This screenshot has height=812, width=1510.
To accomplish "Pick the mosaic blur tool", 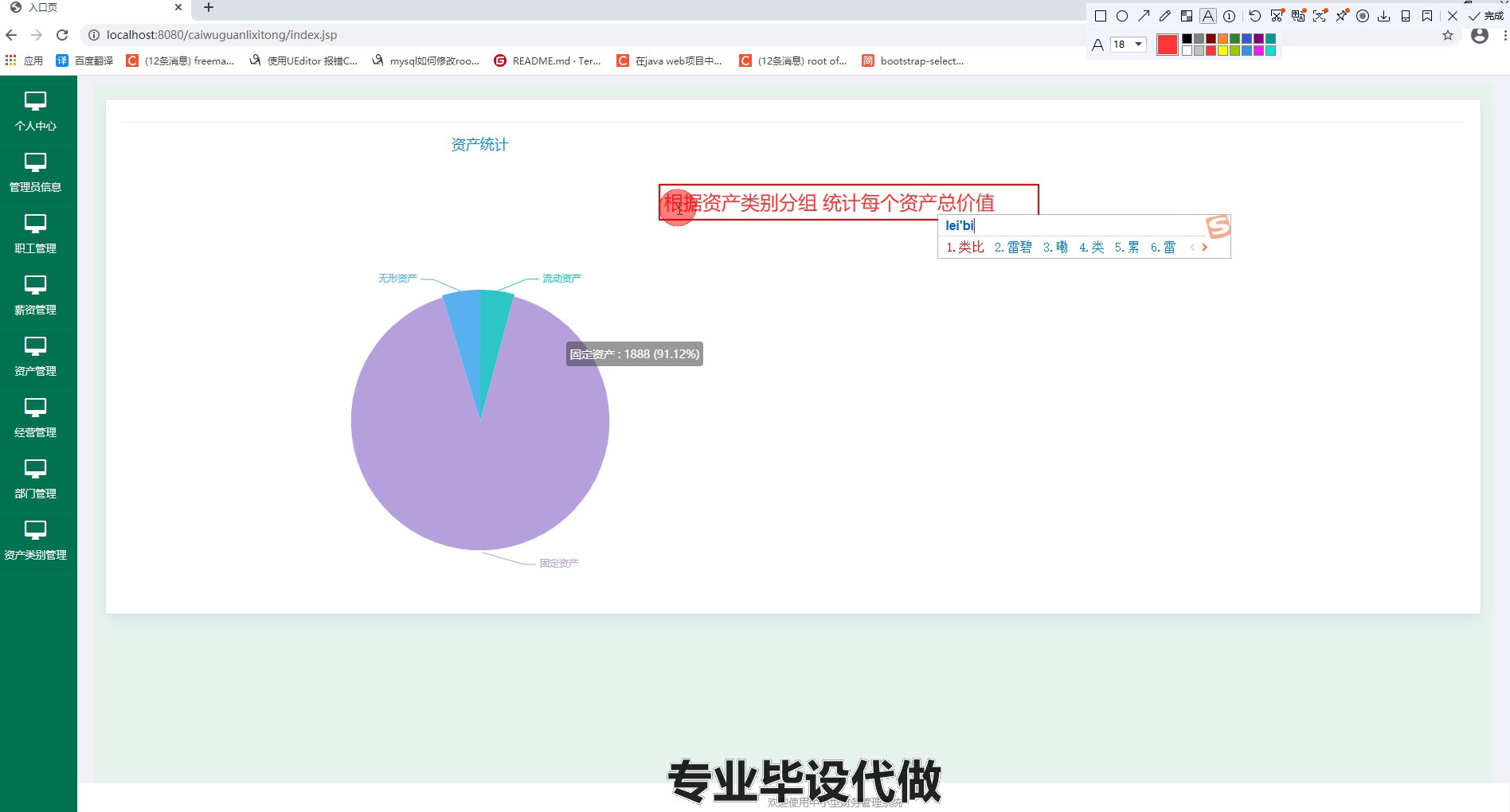I will (1187, 16).
